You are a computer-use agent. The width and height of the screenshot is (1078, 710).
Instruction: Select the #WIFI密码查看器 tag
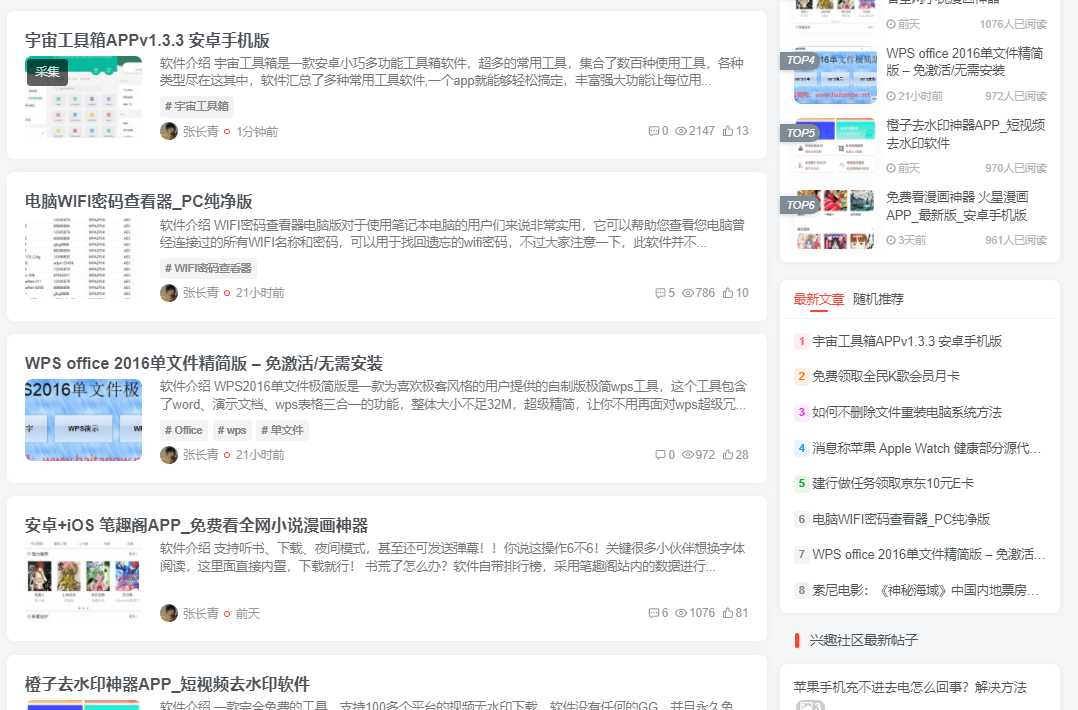pyautogui.click(x=208, y=268)
